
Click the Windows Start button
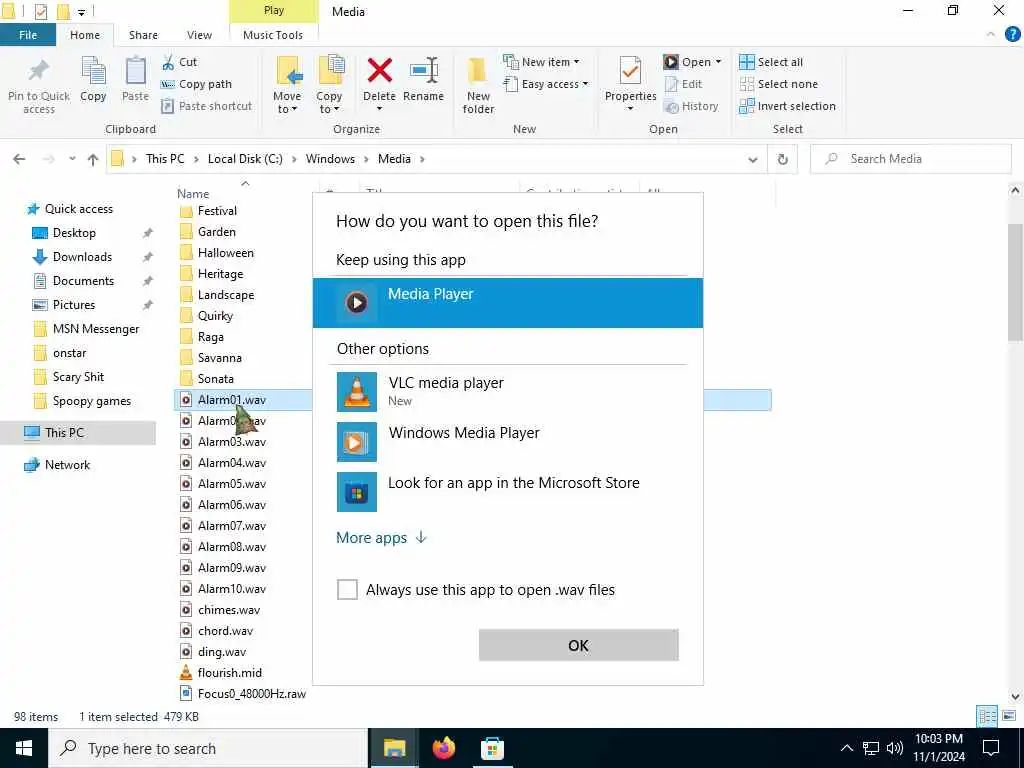(x=24, y=748)
